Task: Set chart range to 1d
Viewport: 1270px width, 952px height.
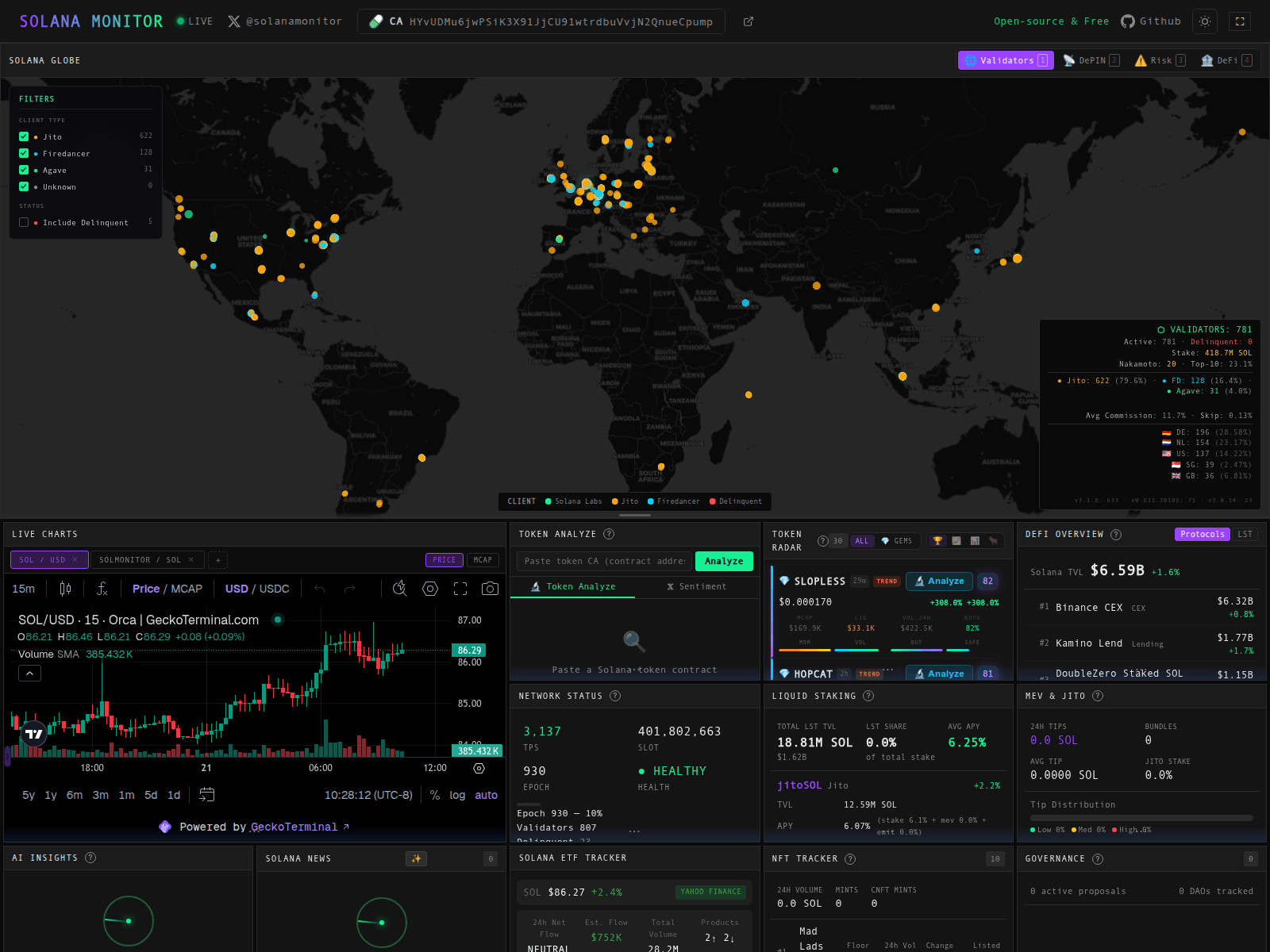Action: (x=174, y=795)
